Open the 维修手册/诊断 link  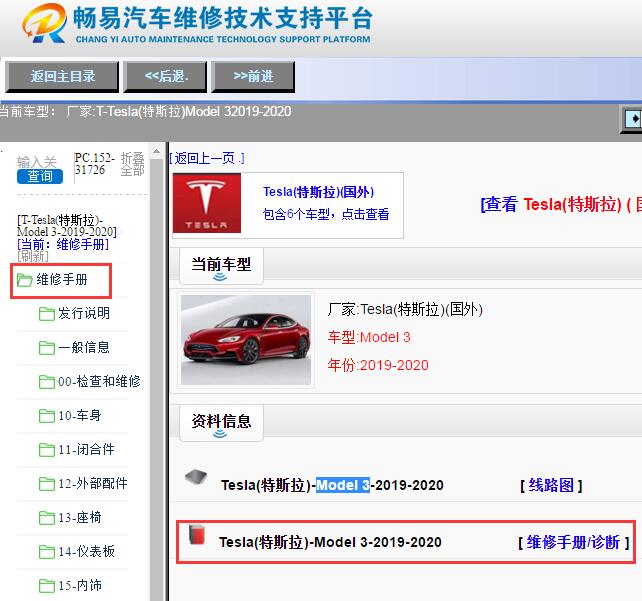[x=573, y=542]
